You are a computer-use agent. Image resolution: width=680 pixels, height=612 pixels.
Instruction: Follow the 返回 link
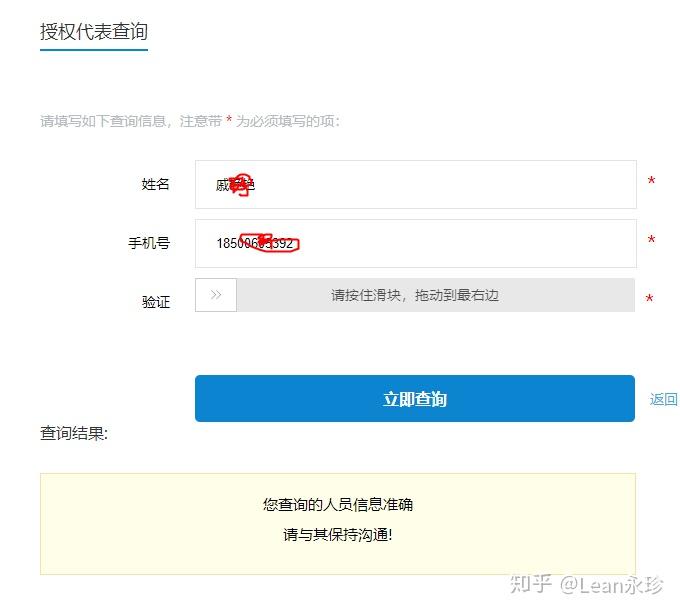coord(663,399)
